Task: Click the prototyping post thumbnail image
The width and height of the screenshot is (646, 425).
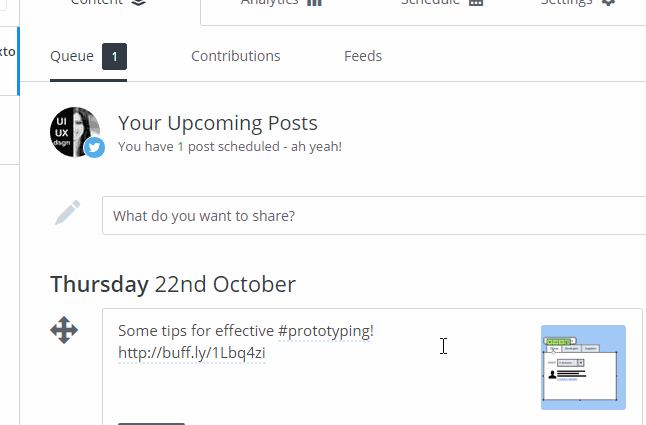Action: click(x=583, y=367)
